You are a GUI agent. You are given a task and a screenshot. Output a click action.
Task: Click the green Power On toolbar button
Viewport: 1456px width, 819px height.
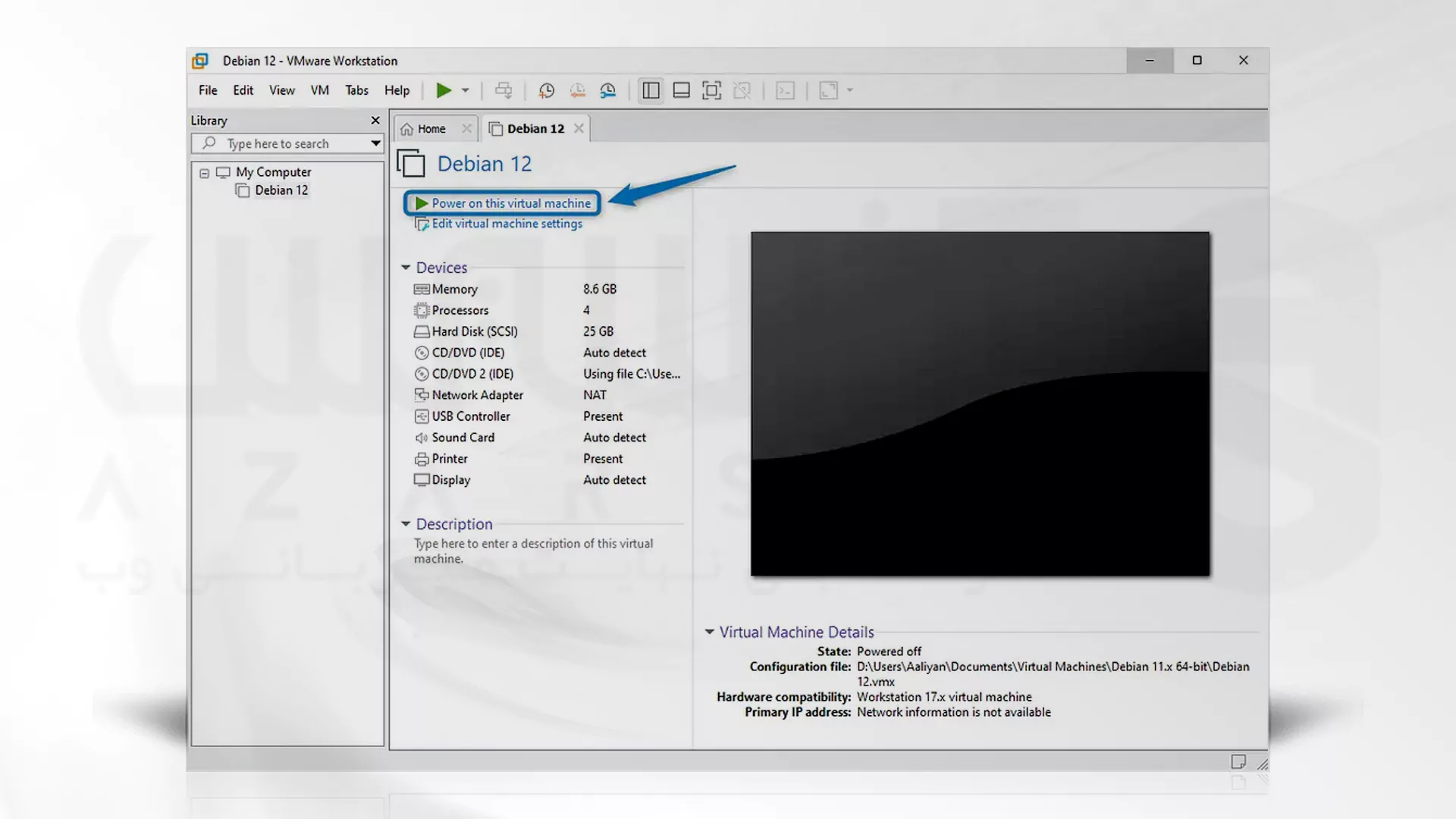coord(444,90)
